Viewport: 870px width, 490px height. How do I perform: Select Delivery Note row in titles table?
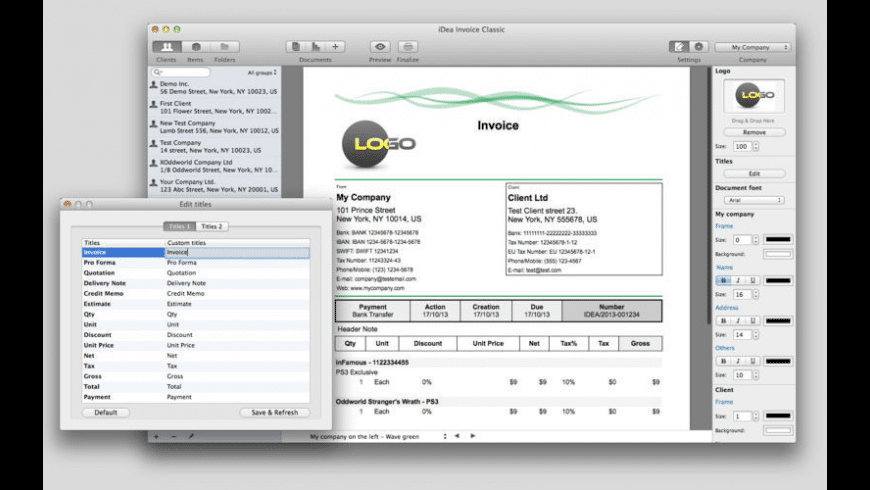196,283
